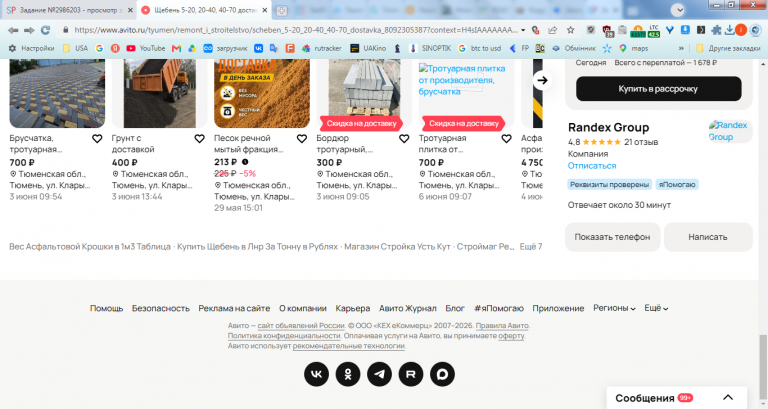
Task: Open the Помощь footer link
Action: 106,309
